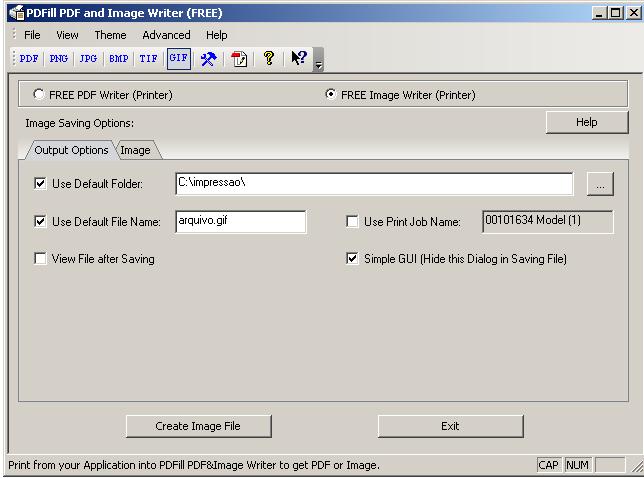Click the red PDF document toolbar icon
Viewport: 644px width, 478px height.
pyautogui.click(x=239, y=59)
